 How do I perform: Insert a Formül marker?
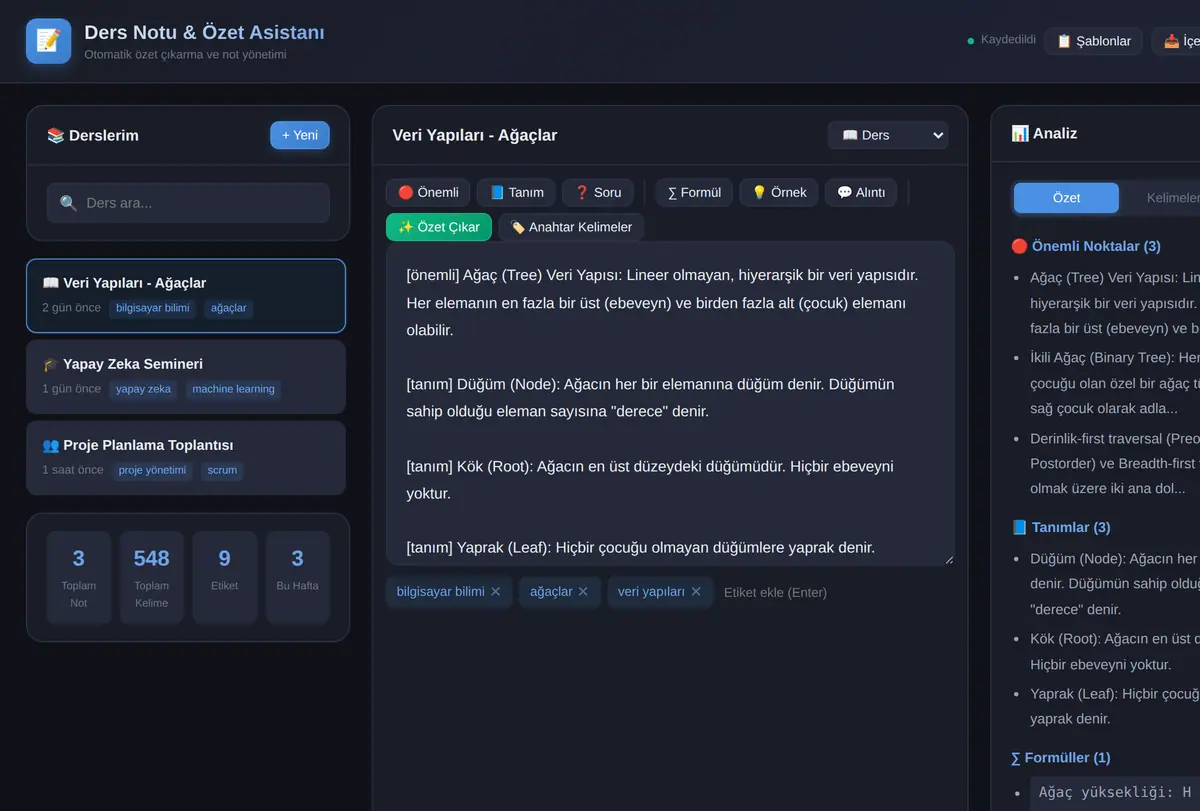(x=694, y=192)
